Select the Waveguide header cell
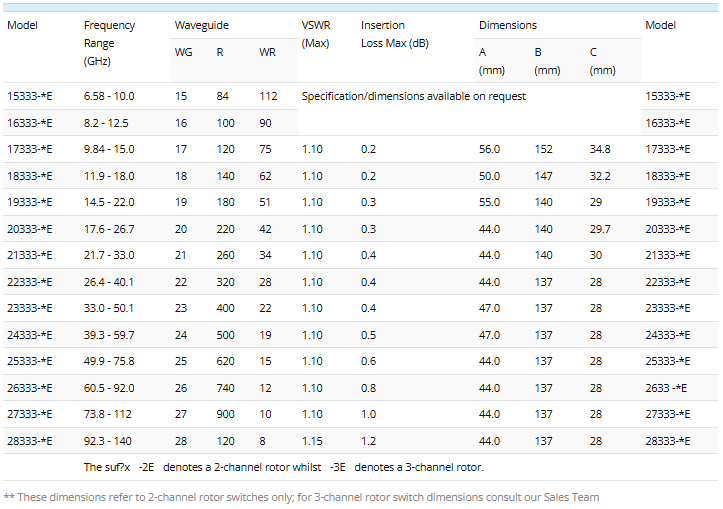Viewport: 723px width, 509px height. (196, 25)
